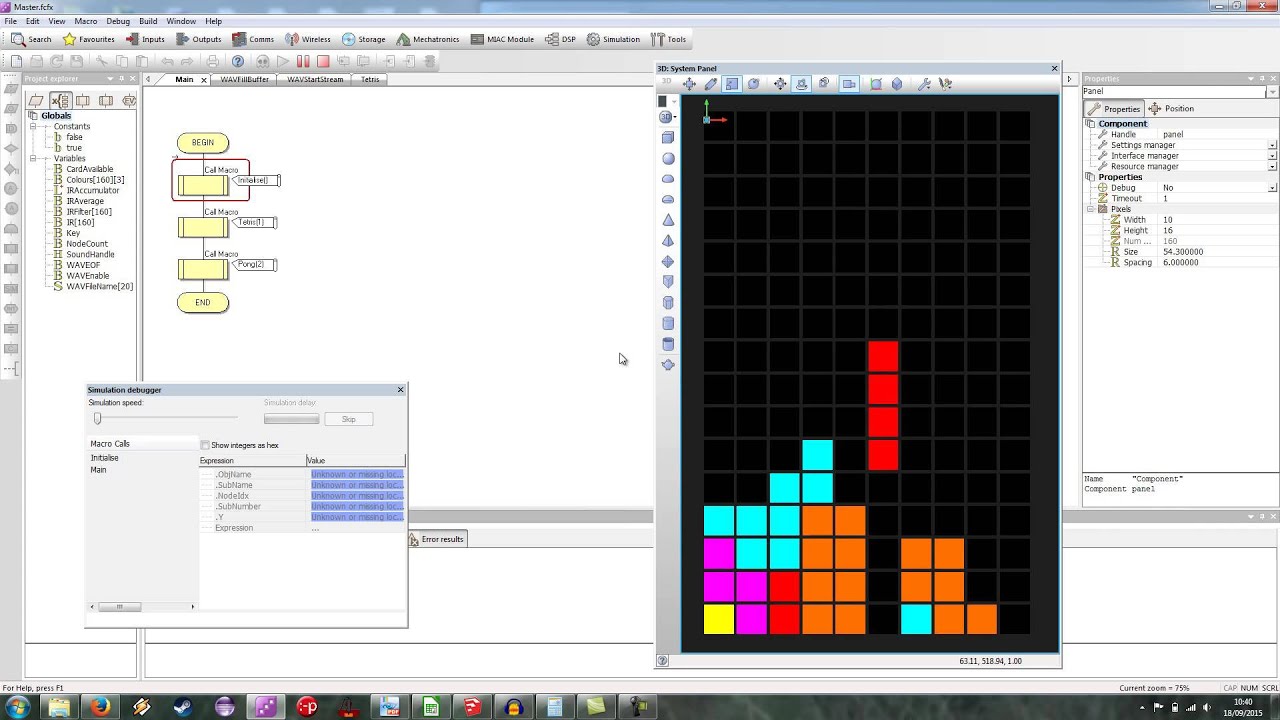This screenshot has height=720, width=1280.
Task: Click the Print icon in toolbar
Action: pyautogui.click(x=212, y=61)
